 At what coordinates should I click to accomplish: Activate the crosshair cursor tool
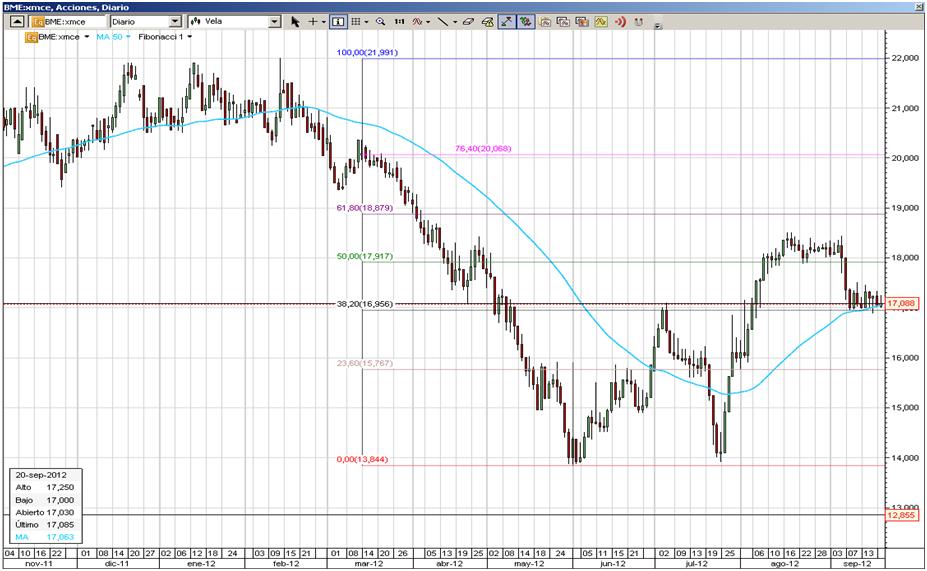(313, 22)
